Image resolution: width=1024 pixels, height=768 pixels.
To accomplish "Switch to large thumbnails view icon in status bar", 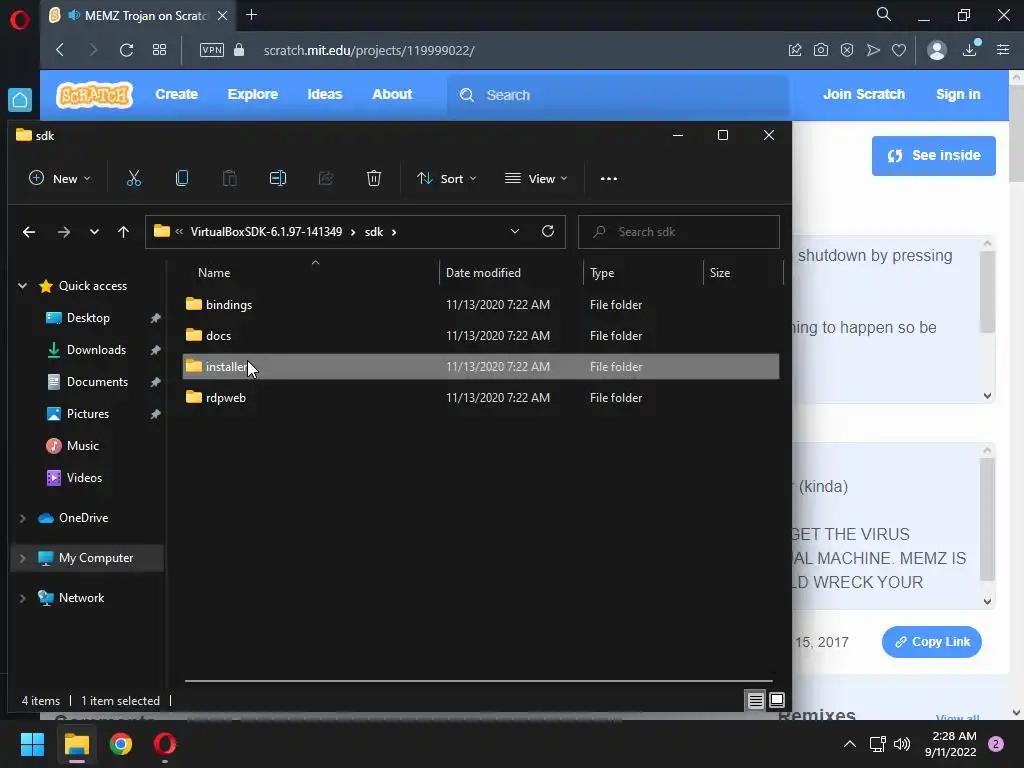I will (776, 701).
